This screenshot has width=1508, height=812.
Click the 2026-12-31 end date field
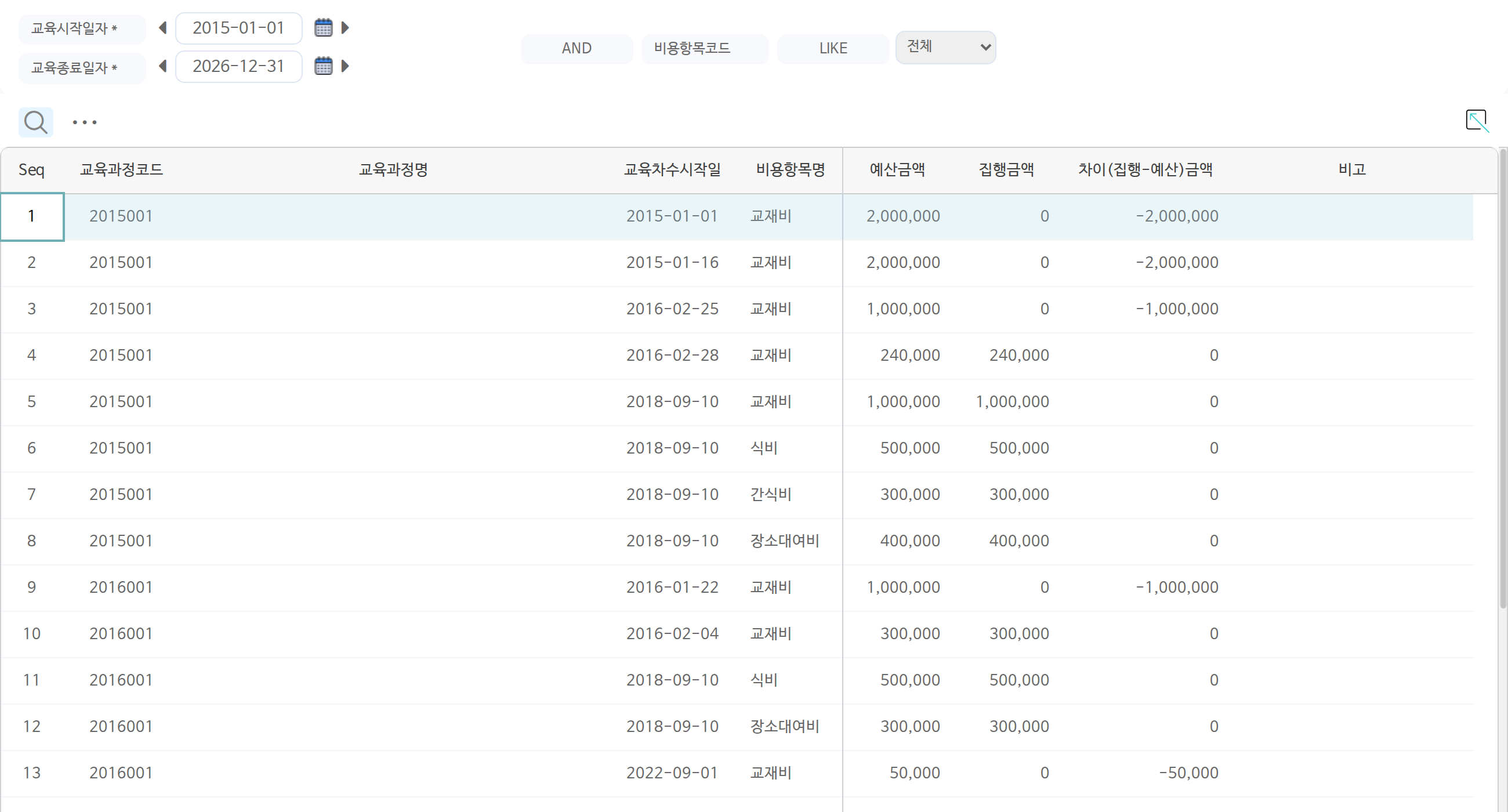[x=238, y=66]
